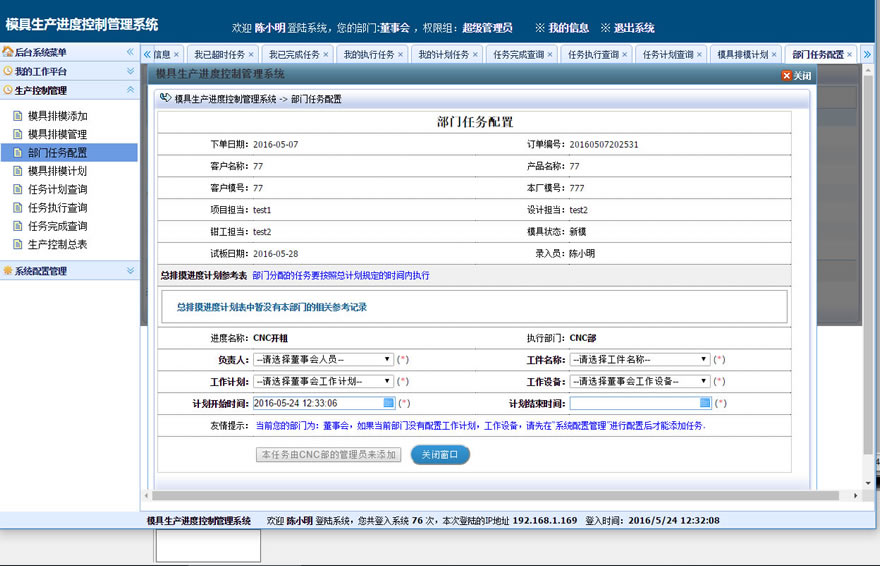Open 任务完成查询 in sidebar

coord(57,226)
